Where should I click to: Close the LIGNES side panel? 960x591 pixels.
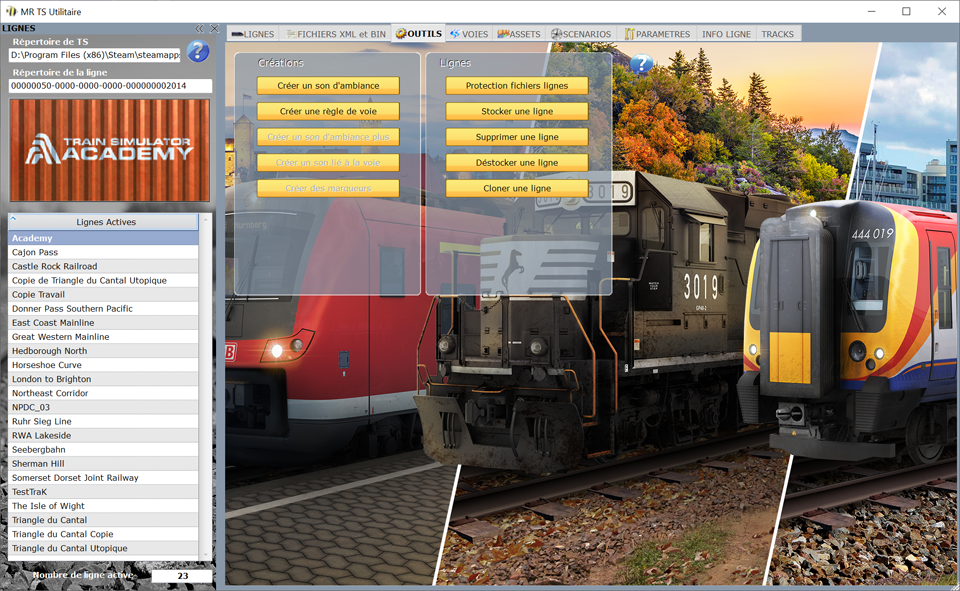[x=212, y=28]
